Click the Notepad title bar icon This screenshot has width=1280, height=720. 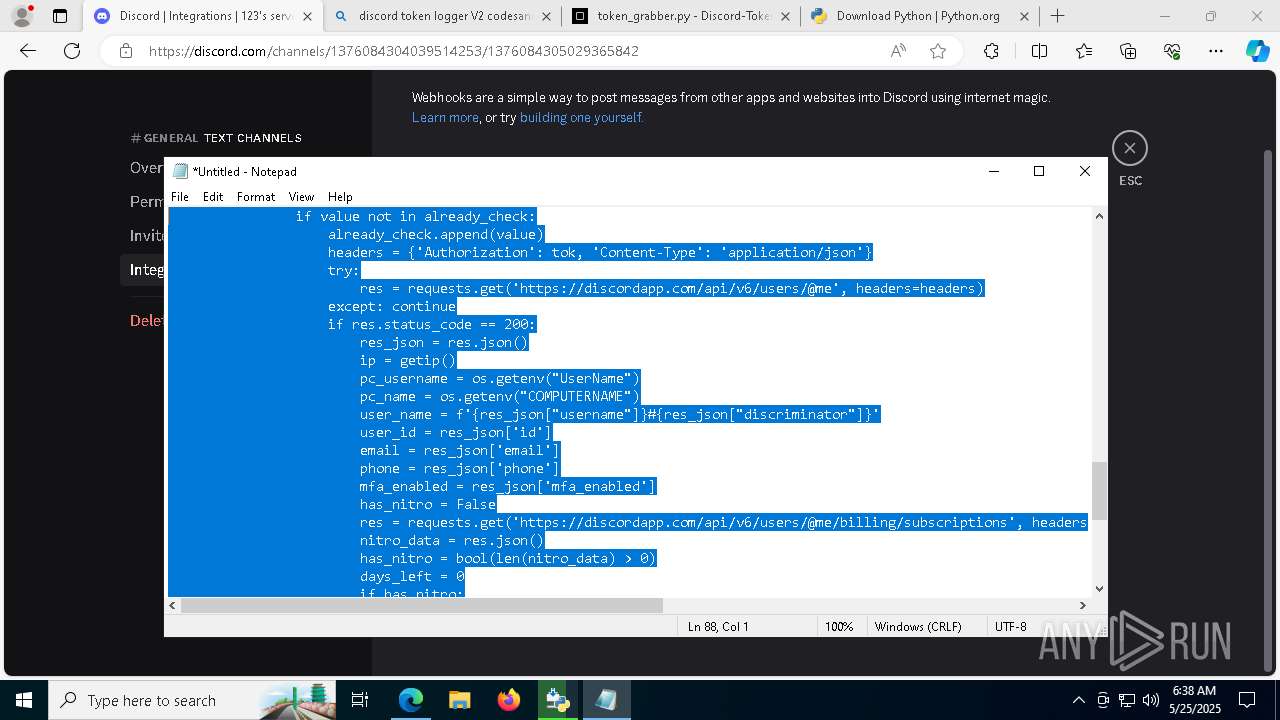[180, 171]
